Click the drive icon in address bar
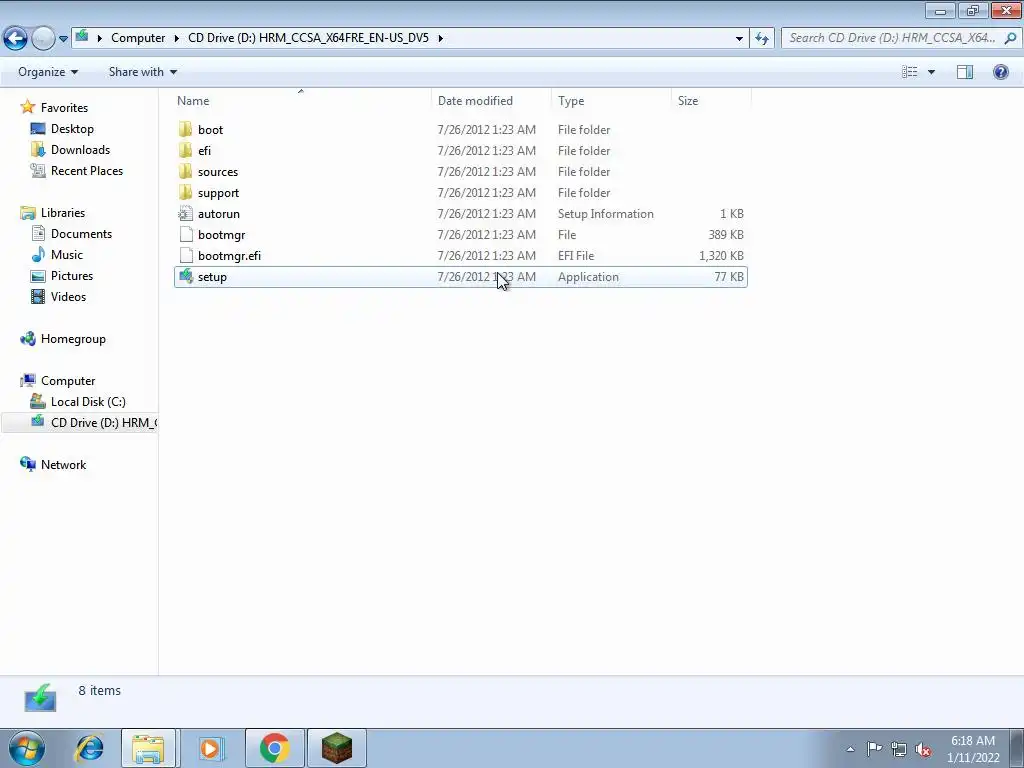 [x=82, y=37]
